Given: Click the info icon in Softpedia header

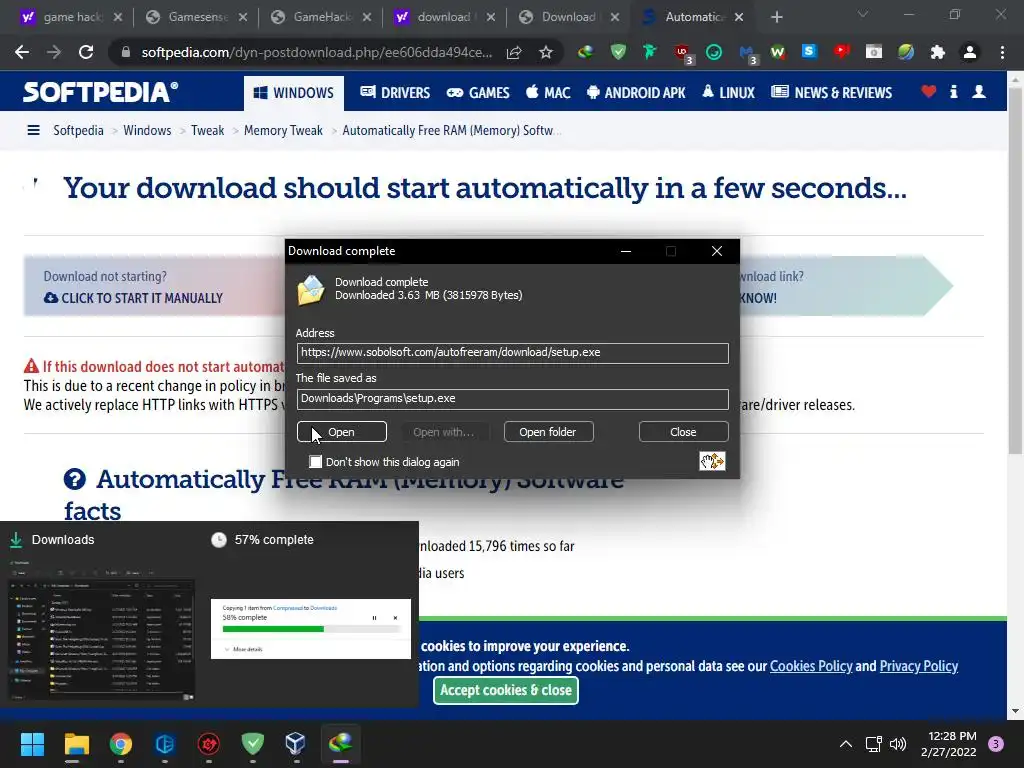Looking at the screenshot, I should (x=953, y=92).
